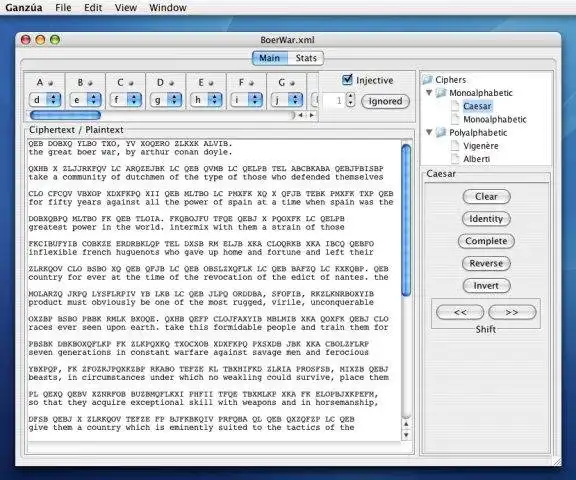
Task: Open the View menu
Action: (x=126, y=7)
